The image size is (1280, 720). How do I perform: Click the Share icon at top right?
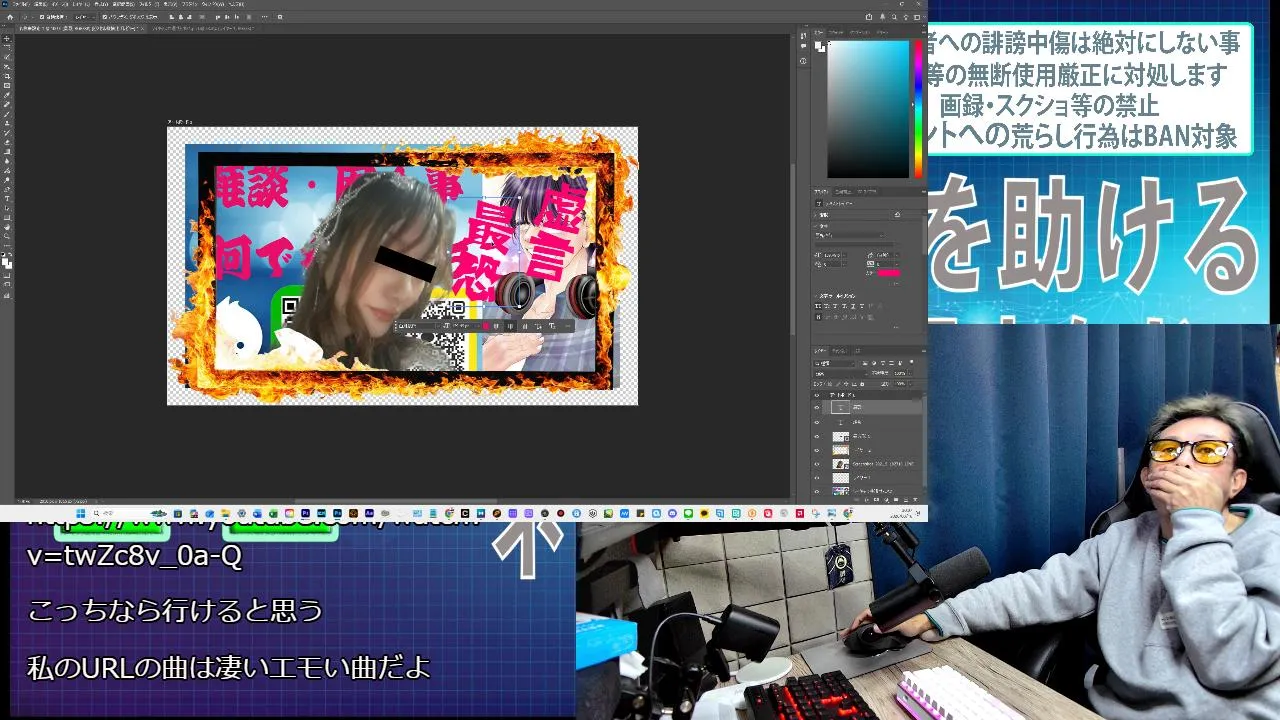[x=869, y=17]
